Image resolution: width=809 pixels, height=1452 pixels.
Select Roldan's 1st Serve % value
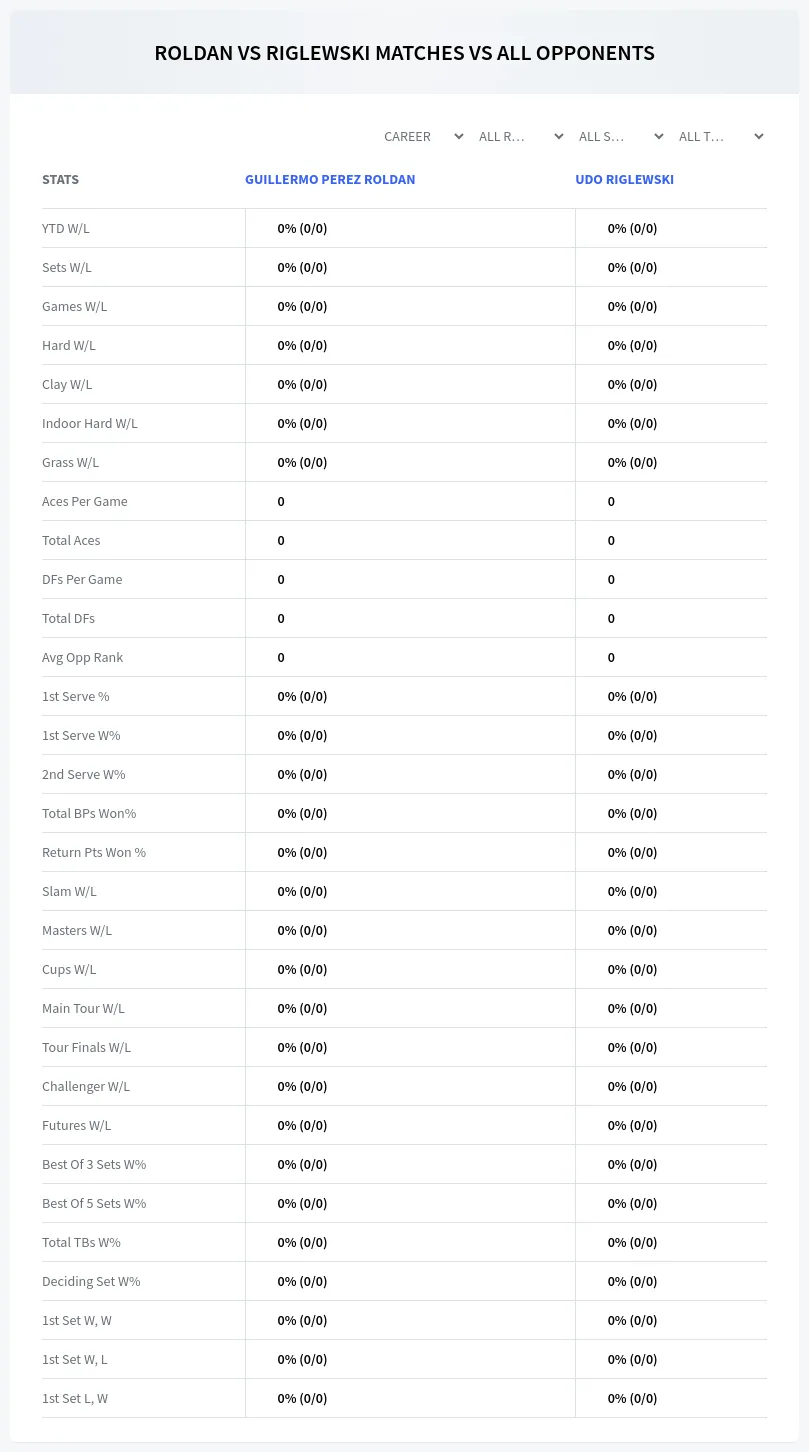click(x=302, y=696)
